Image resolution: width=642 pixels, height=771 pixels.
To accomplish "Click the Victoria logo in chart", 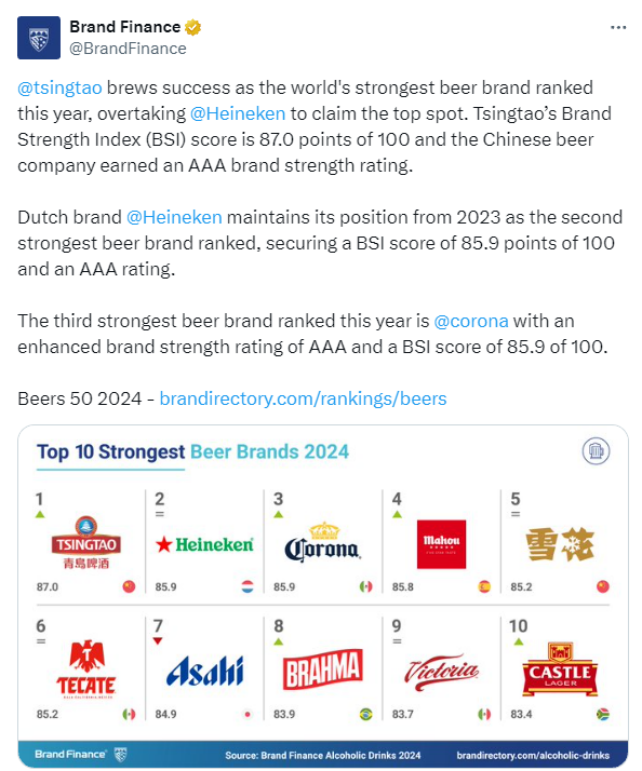I will pos(441,670).
